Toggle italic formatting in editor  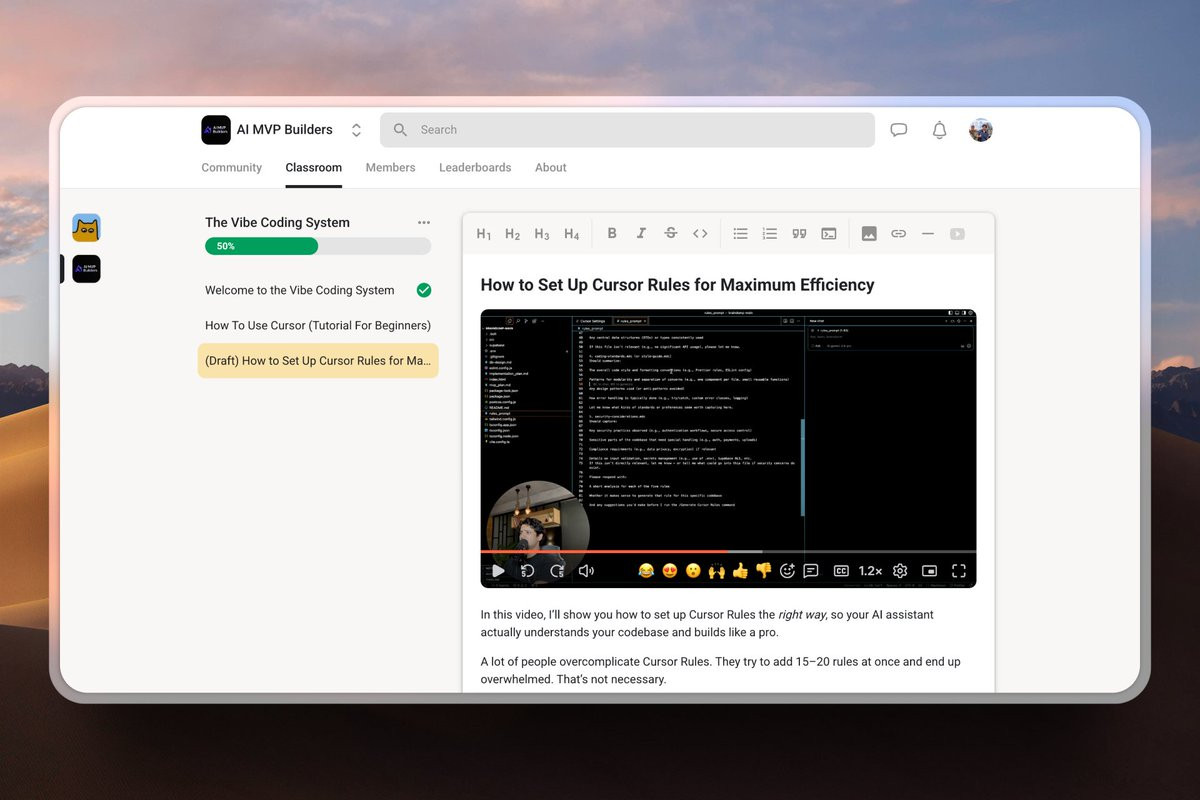pos(641,233)
